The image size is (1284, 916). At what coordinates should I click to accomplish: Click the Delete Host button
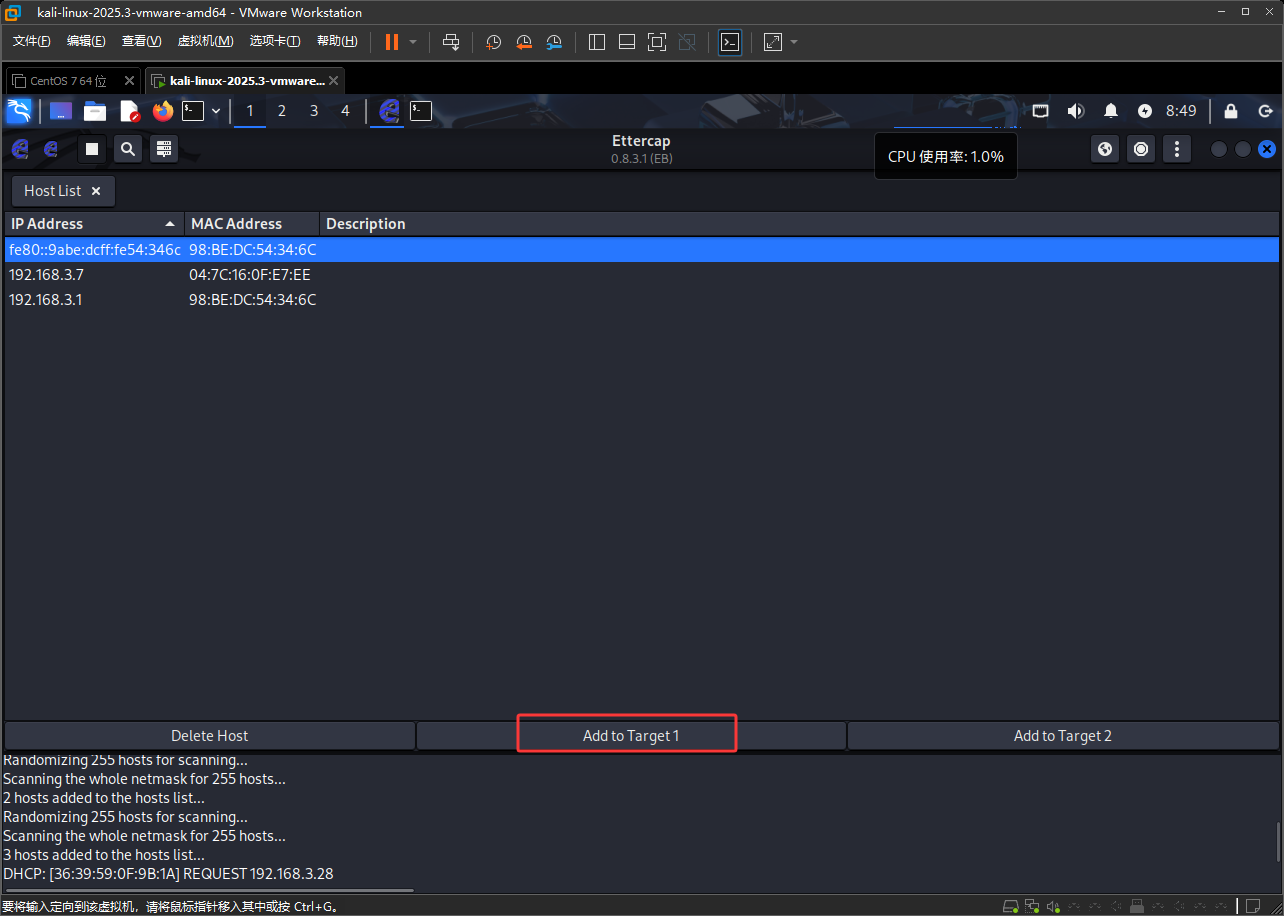(210, 736)
